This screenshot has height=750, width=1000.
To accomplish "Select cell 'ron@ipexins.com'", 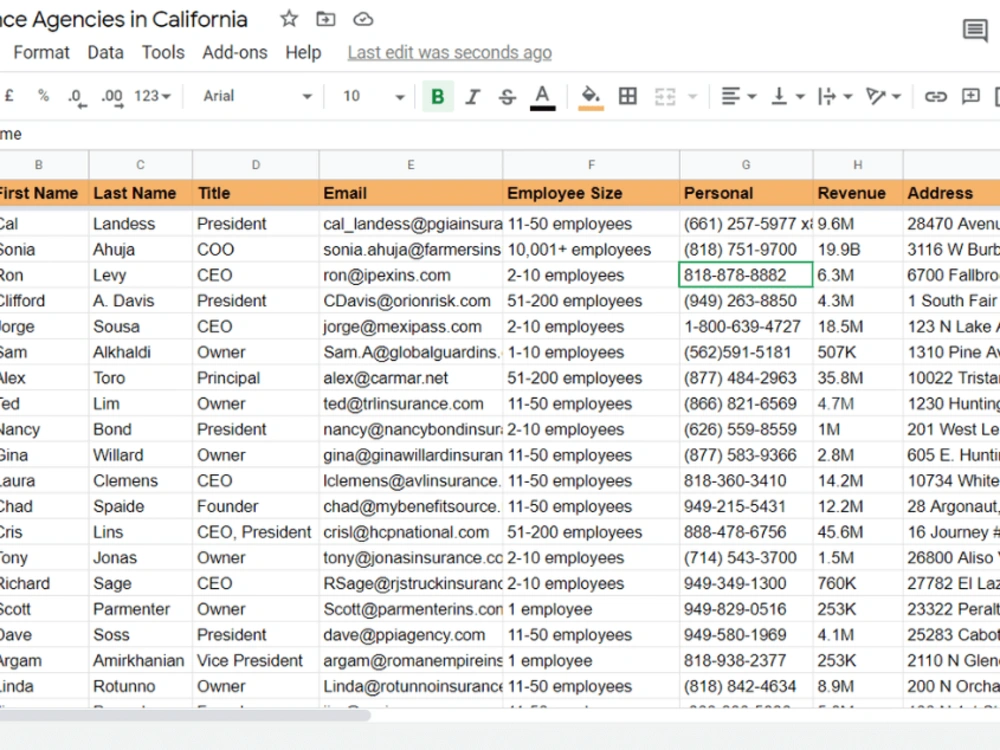I will tap(411, 275).
